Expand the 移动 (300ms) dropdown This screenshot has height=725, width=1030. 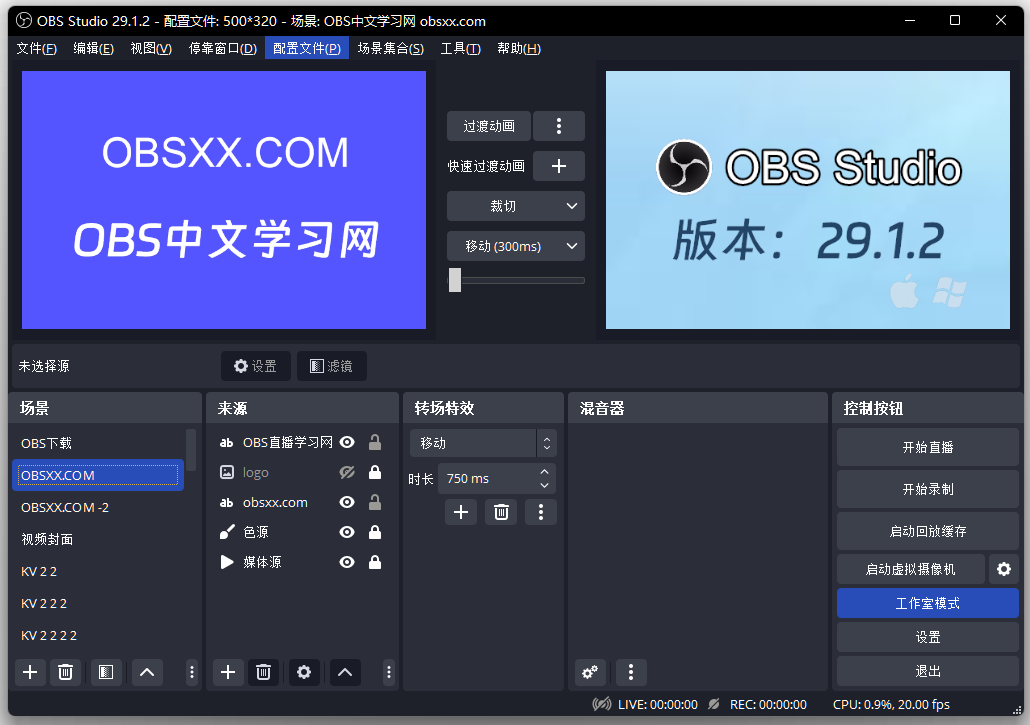(x=516, y=246)
